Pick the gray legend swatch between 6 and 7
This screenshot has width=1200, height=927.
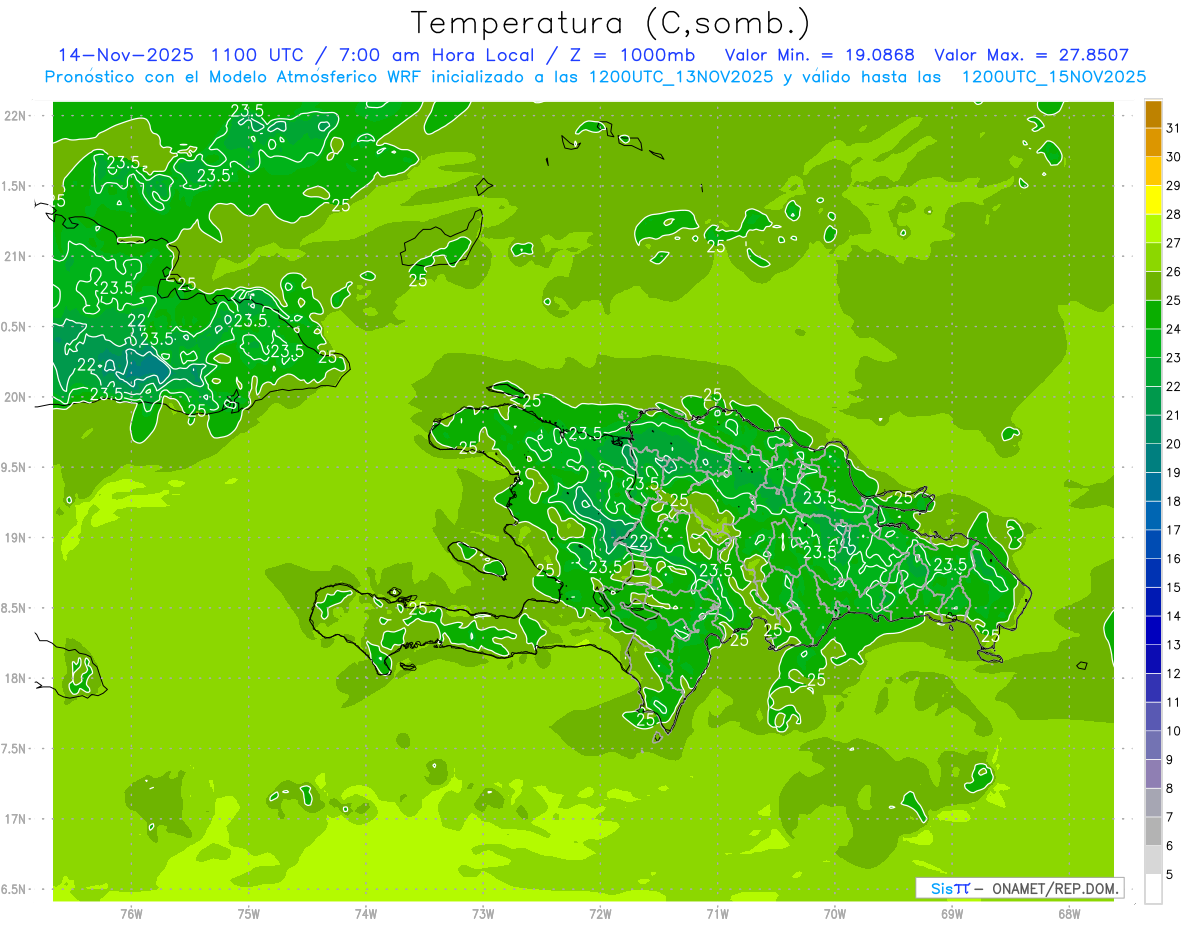coord(1153,831)
